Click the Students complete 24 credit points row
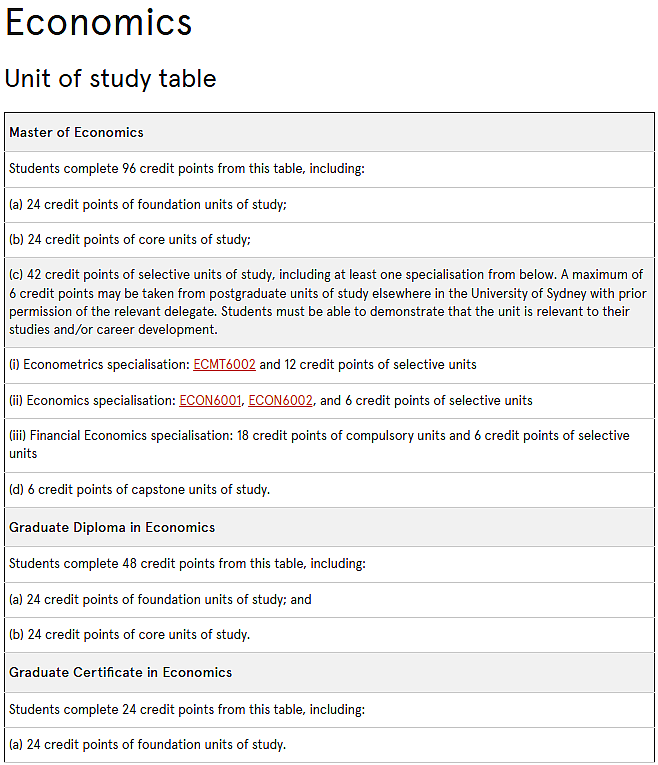 329,709
